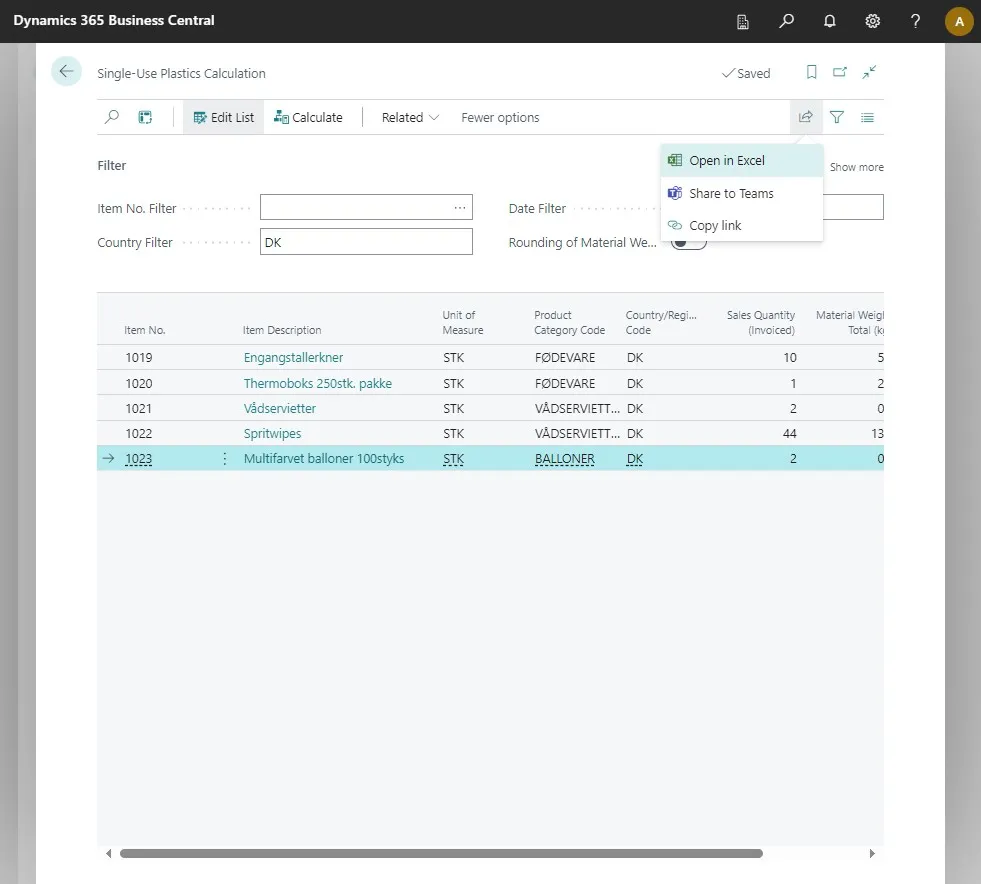This screenshot has height=884, width=981.
Task: Open the page search magnifier icon
Action: click(112, 117)
